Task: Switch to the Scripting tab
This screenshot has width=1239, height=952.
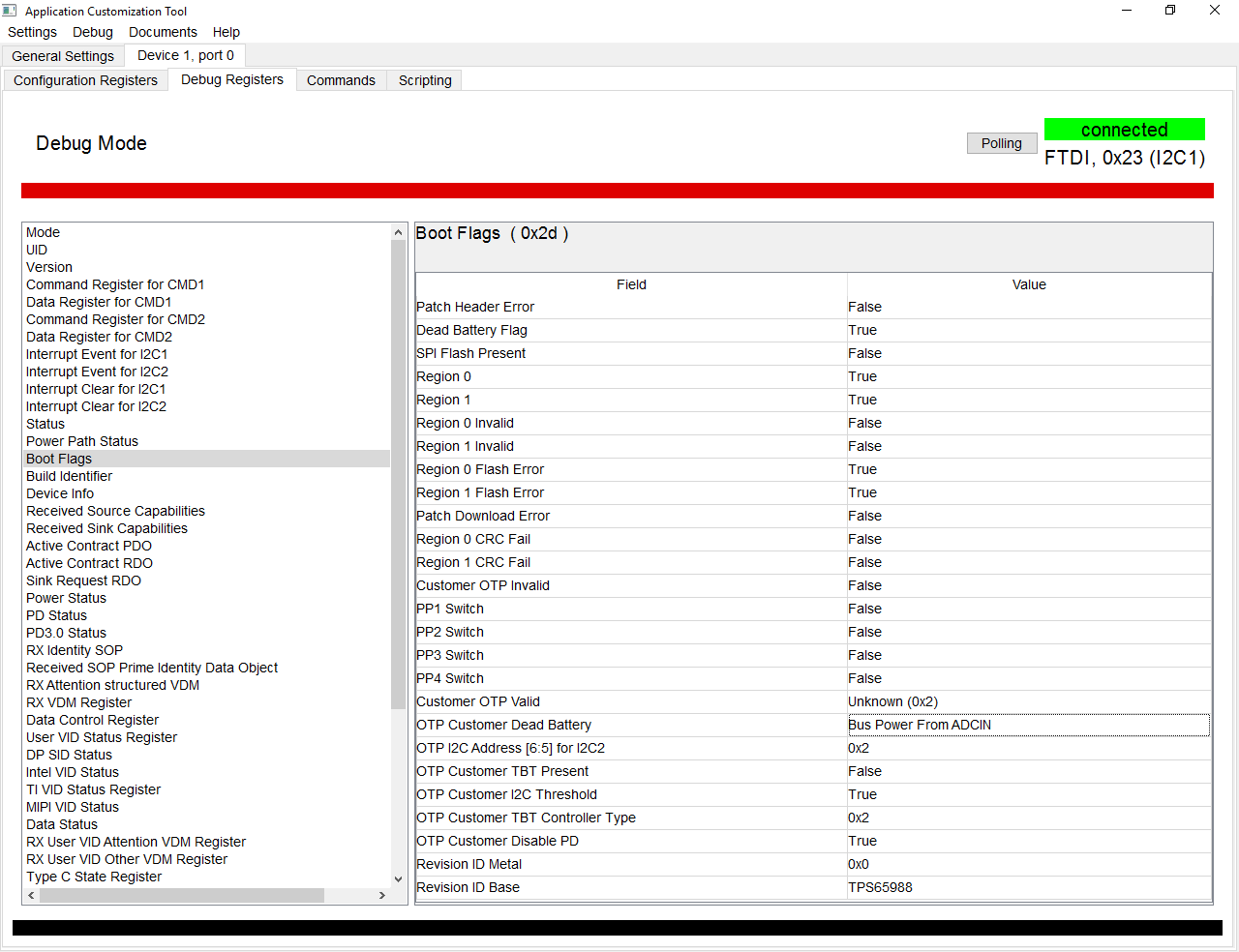Action: tap(423, 80)
